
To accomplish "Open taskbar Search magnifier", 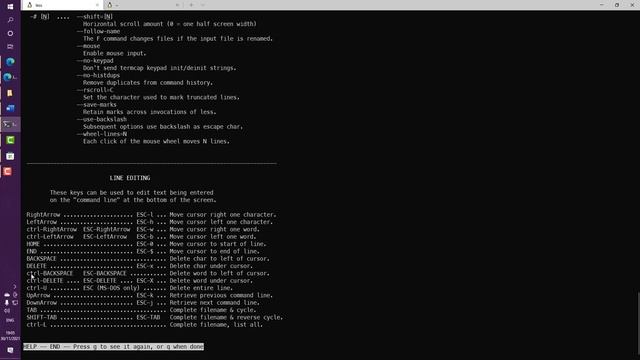I will [x=10, y=20].
